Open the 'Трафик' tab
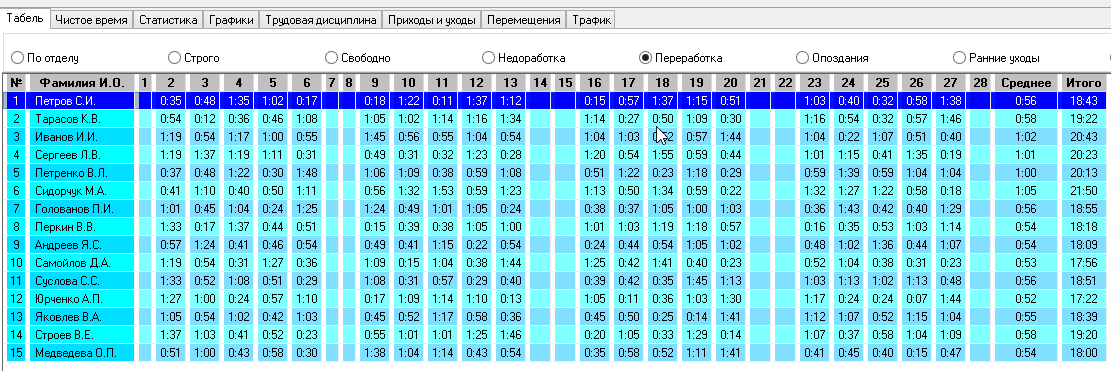Screen dimensions: 1111x371 coord(591,21)
